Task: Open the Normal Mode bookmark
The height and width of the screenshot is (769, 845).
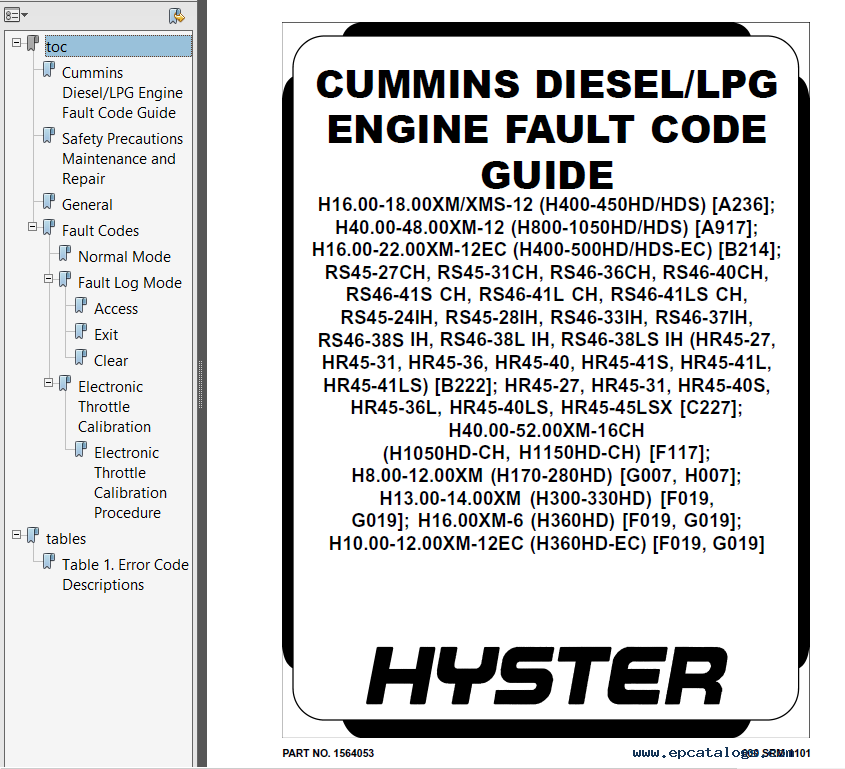Action: (x=124, y=257)
